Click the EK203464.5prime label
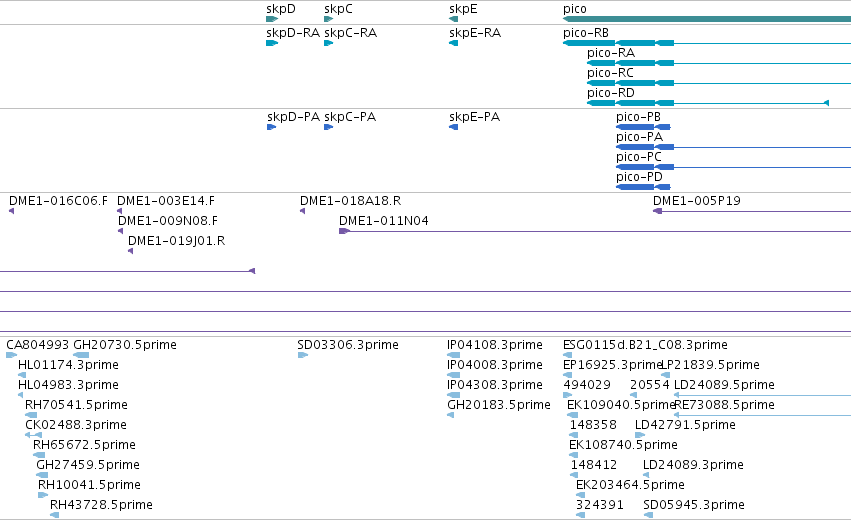Screen dimensions: 851x520 (x=630, y=485)
